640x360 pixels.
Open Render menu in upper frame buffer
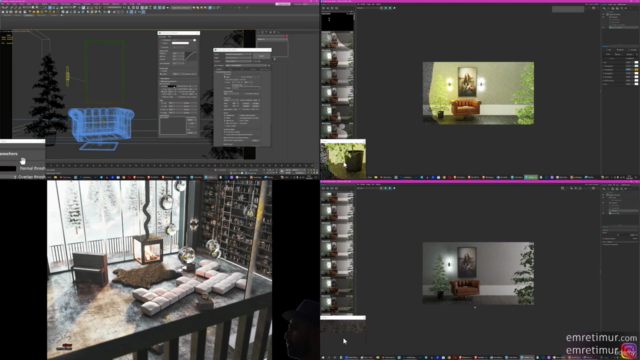click(363, 4)
